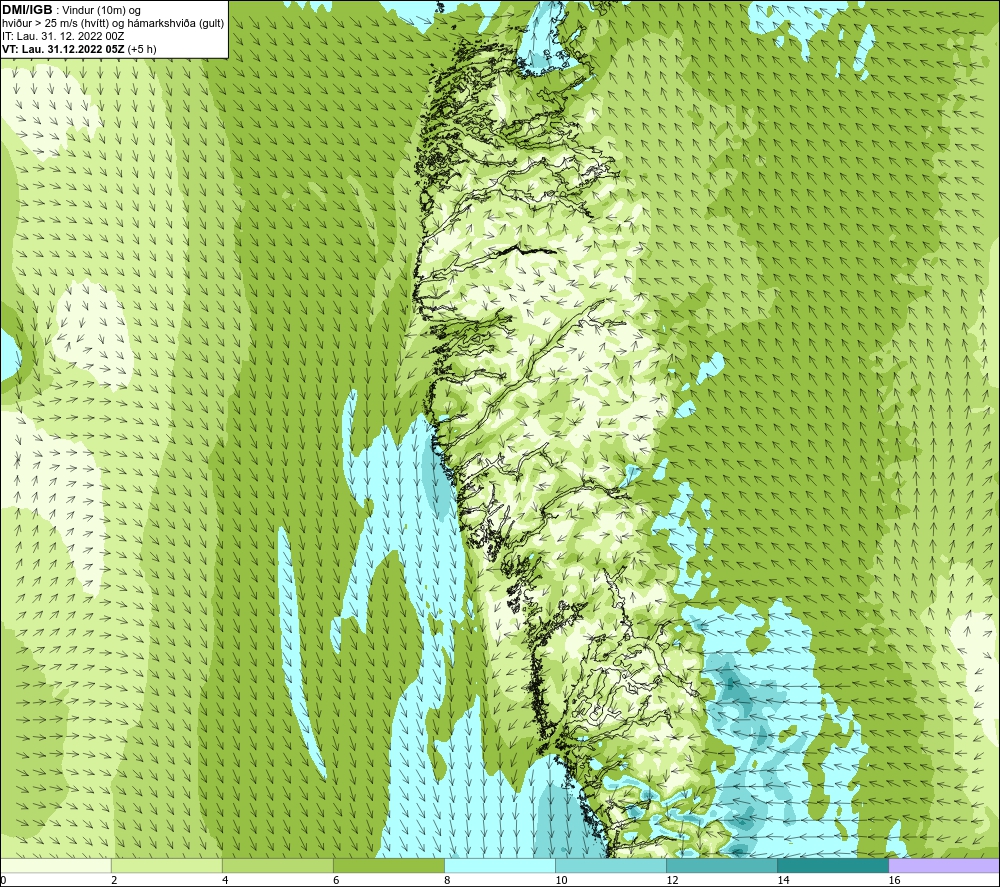Click the 'IT: Lau. 31. 12. 2022 00Z' line
This screenshot has height=887, width=1000.
63,36
